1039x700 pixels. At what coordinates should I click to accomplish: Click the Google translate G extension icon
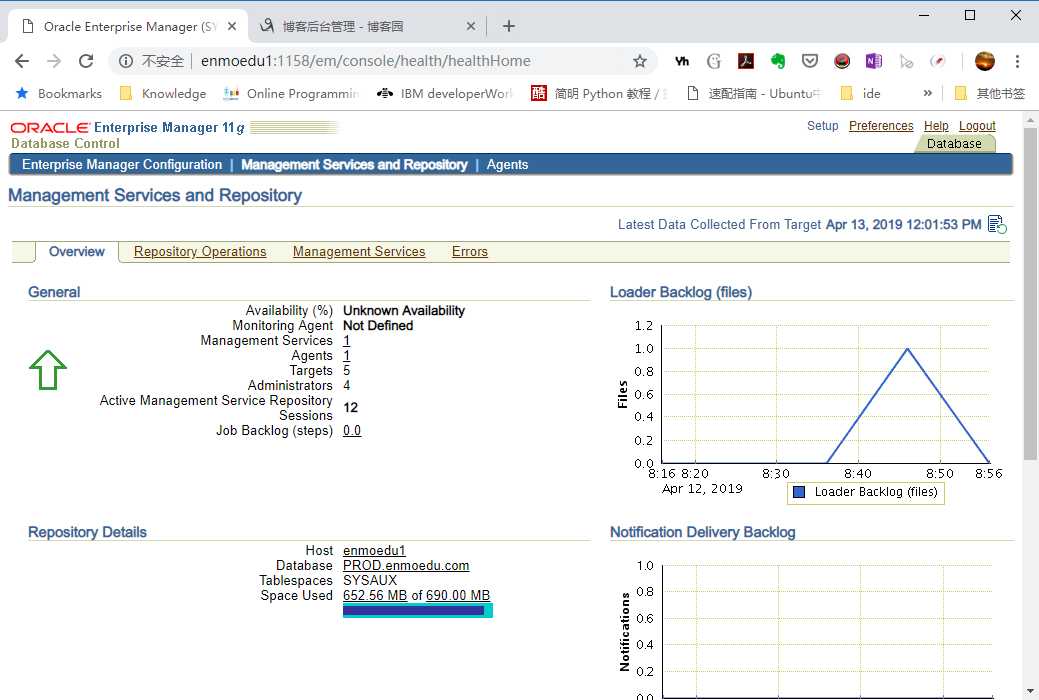pos(714,61)
